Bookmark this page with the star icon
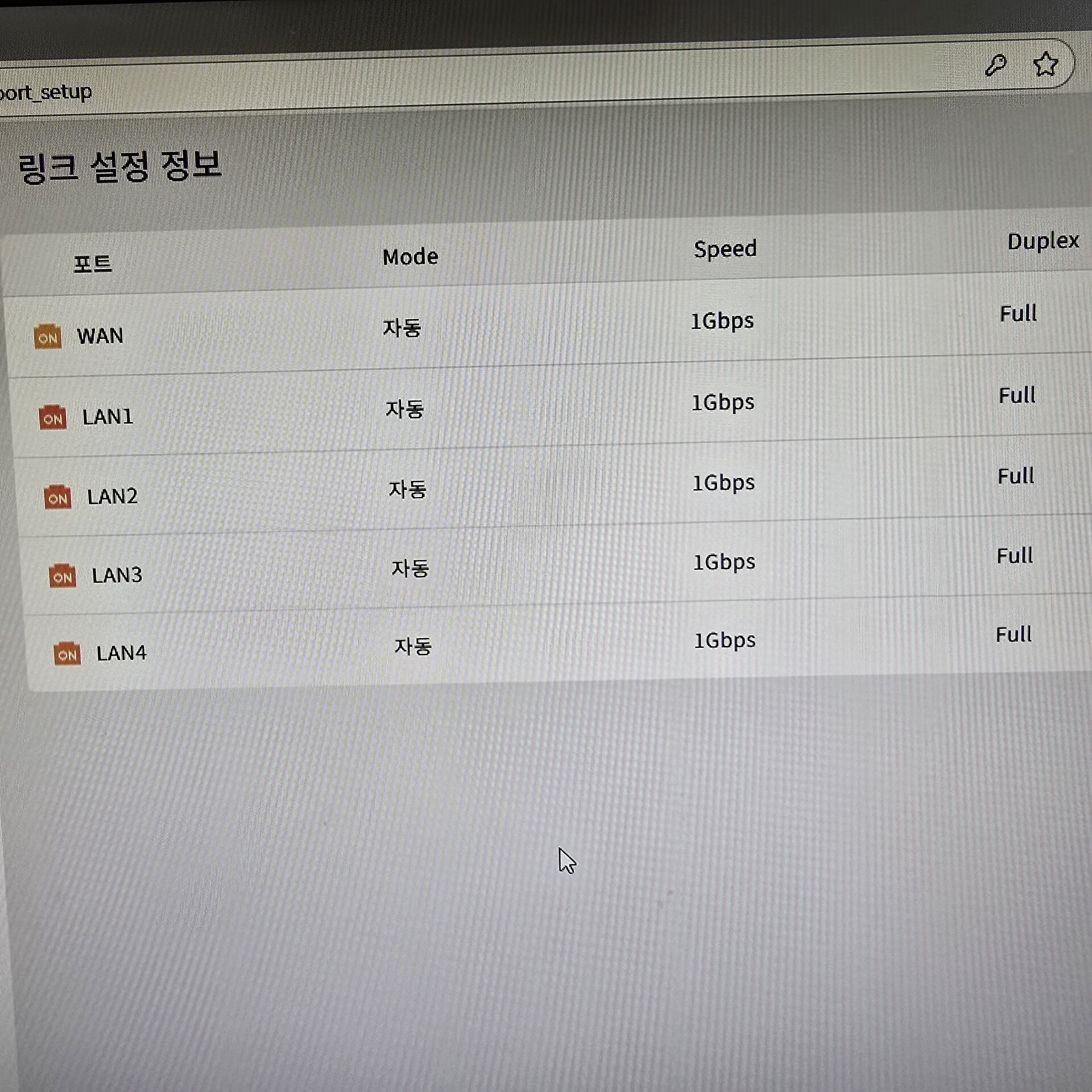Viewport: 1092px width, 1092px height. (x=1045, y=64)
